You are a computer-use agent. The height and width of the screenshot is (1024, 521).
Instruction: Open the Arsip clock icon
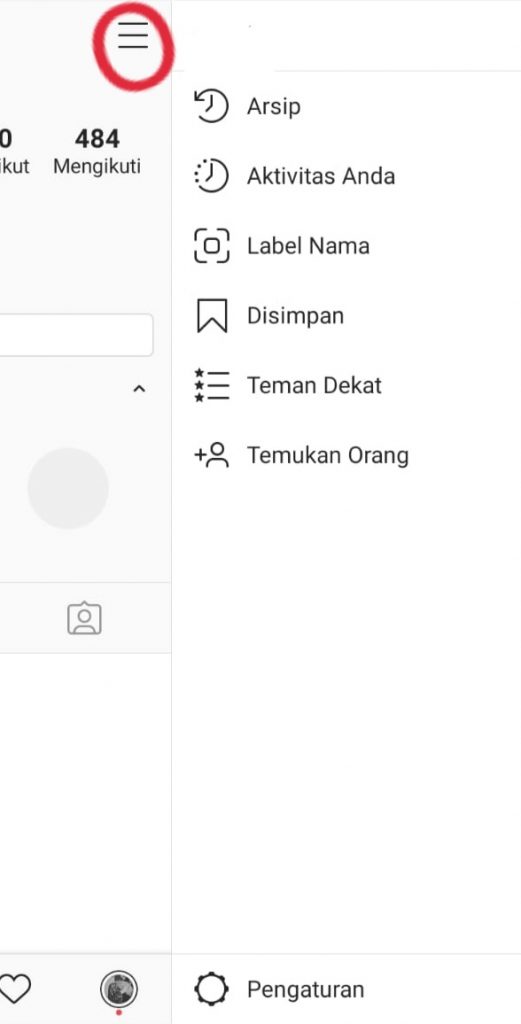pyautogui.click(x=212, y=106)
